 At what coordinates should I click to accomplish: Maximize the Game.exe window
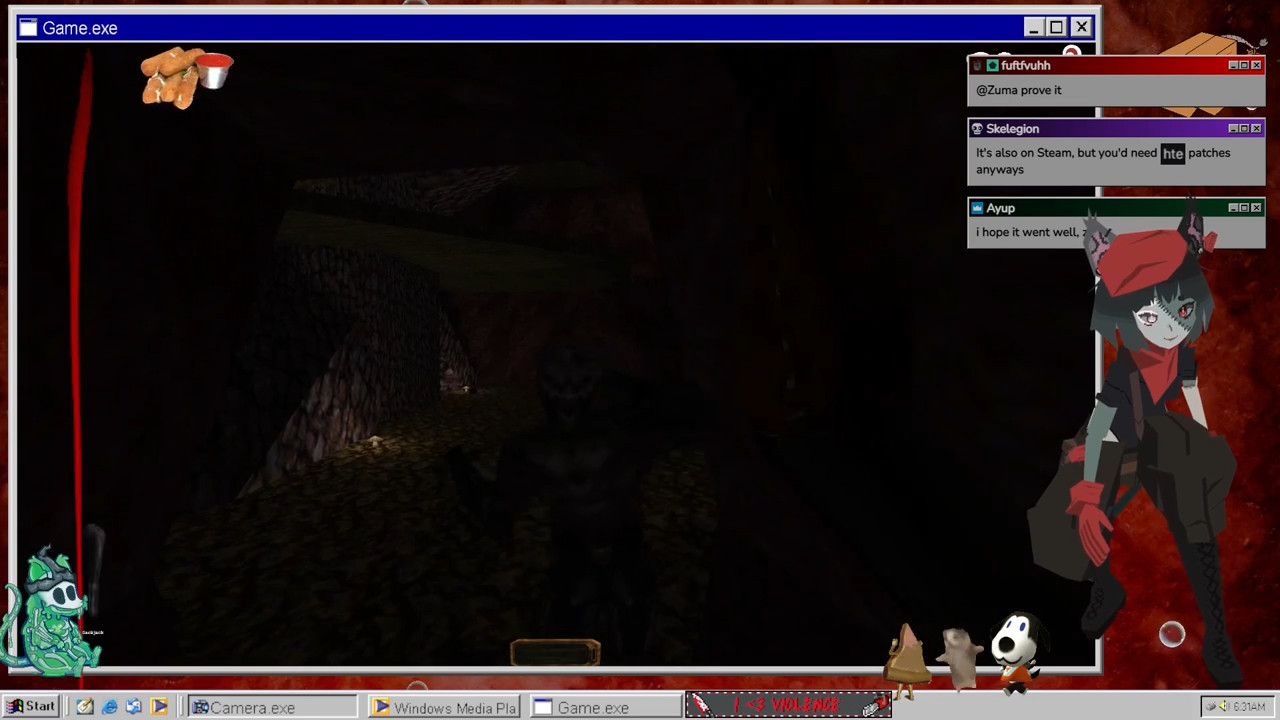click(x=1056, y=28)
